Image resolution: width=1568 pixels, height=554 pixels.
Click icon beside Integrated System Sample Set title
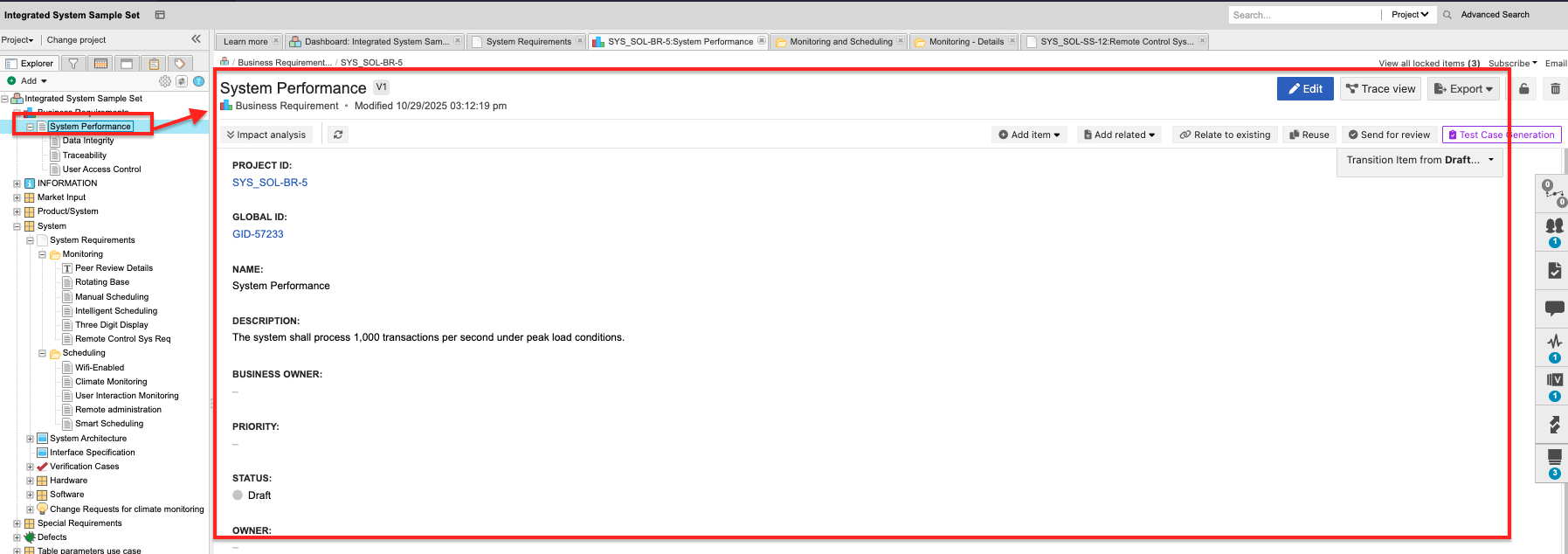160,15
